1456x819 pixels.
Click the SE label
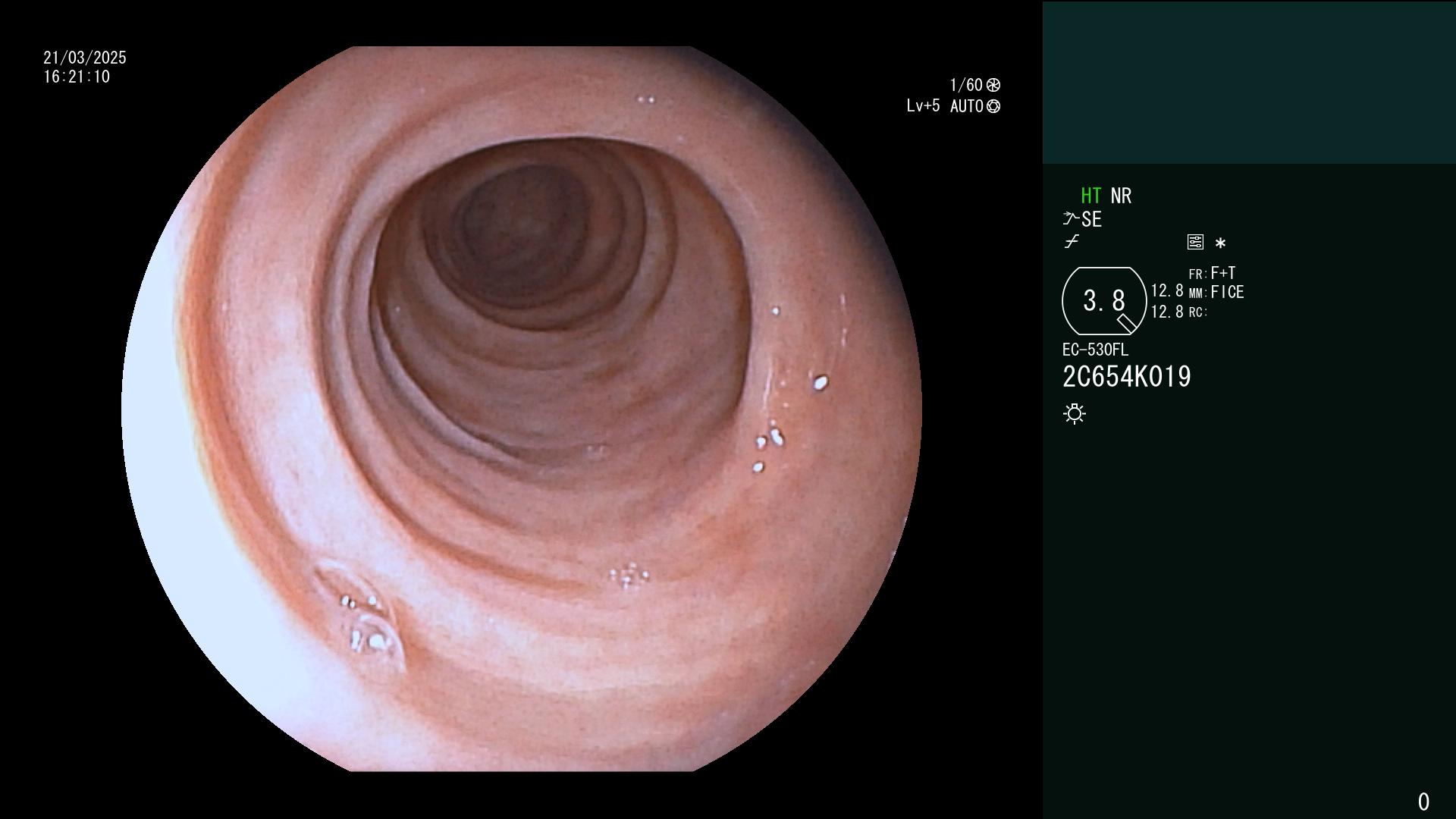(1091, 219)
